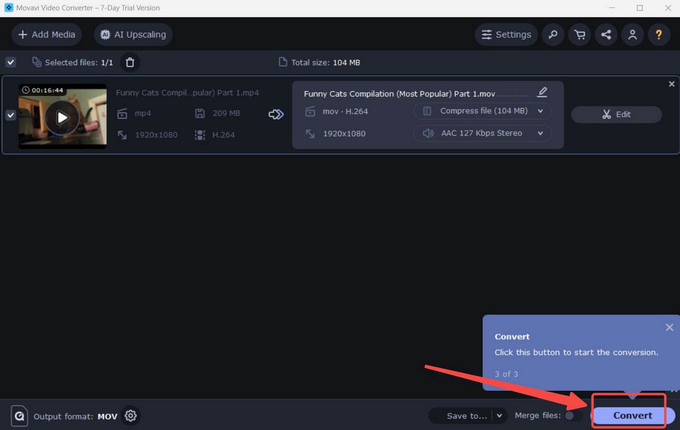Click the Total size 104 MB label
The height and width of the screenshot is (430, 680).
click(x=325, y=62)
